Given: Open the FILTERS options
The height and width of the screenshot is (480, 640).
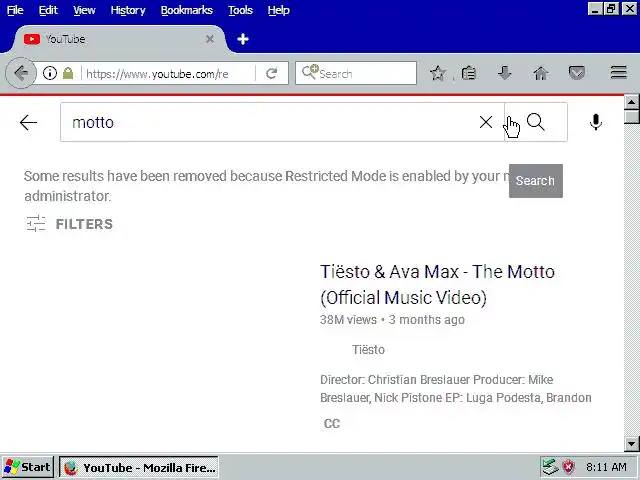Looking at the screenshot, I should (x=69, y=224).
